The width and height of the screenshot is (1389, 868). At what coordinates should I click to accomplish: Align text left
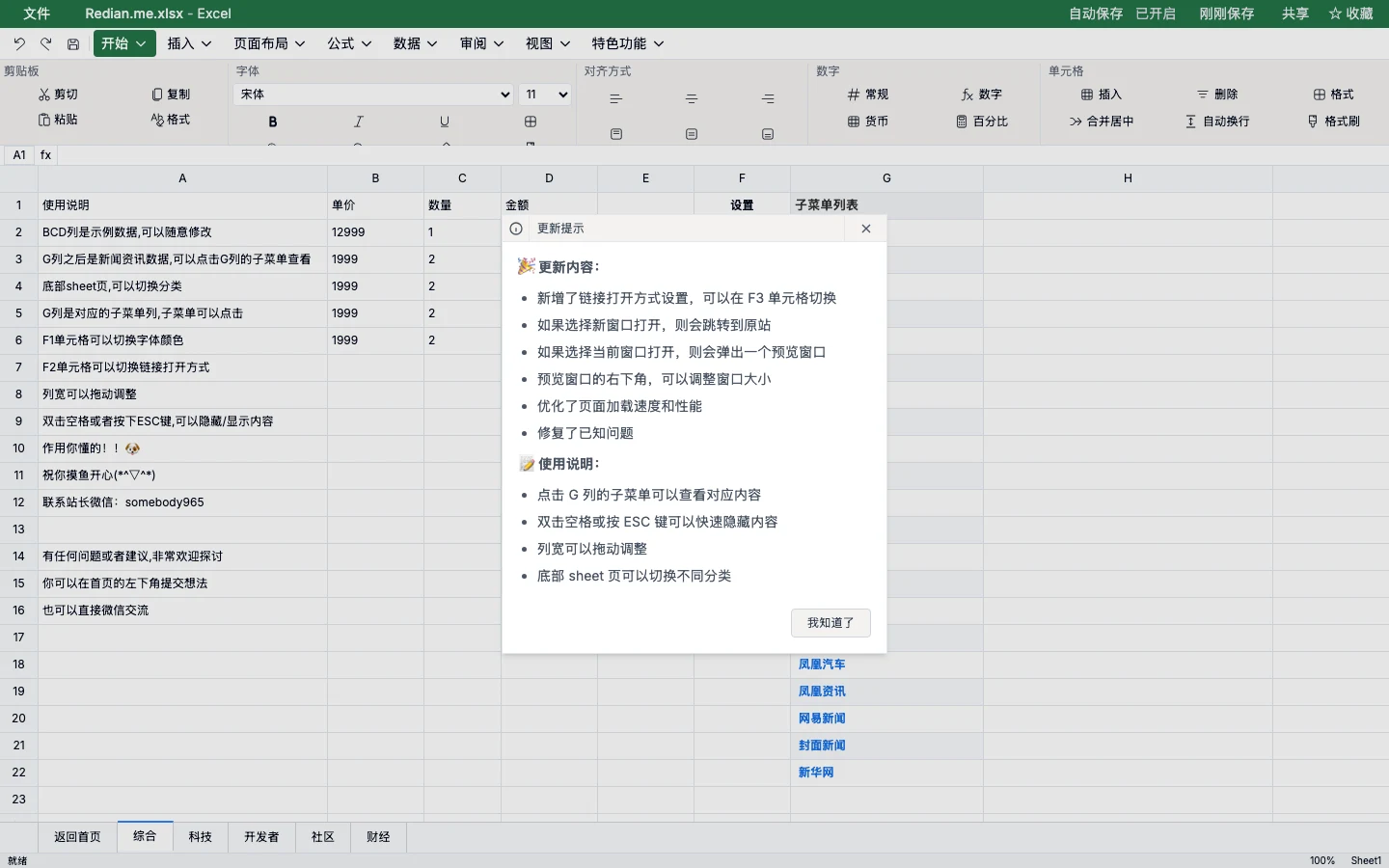click(616, 98)
